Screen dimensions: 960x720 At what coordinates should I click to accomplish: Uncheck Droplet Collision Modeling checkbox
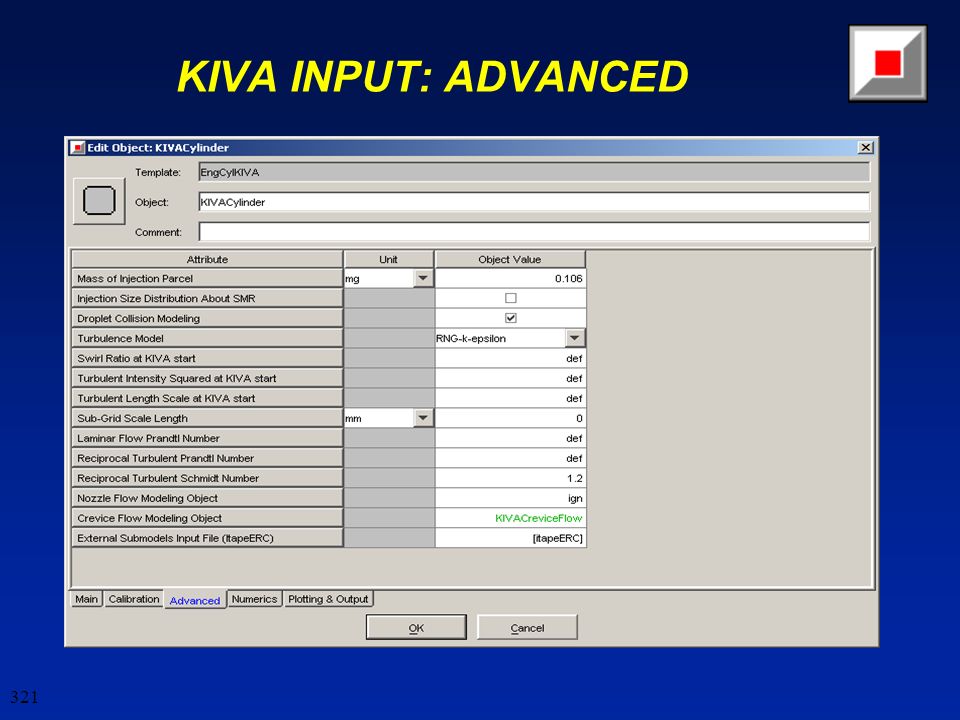click(511, 318)
